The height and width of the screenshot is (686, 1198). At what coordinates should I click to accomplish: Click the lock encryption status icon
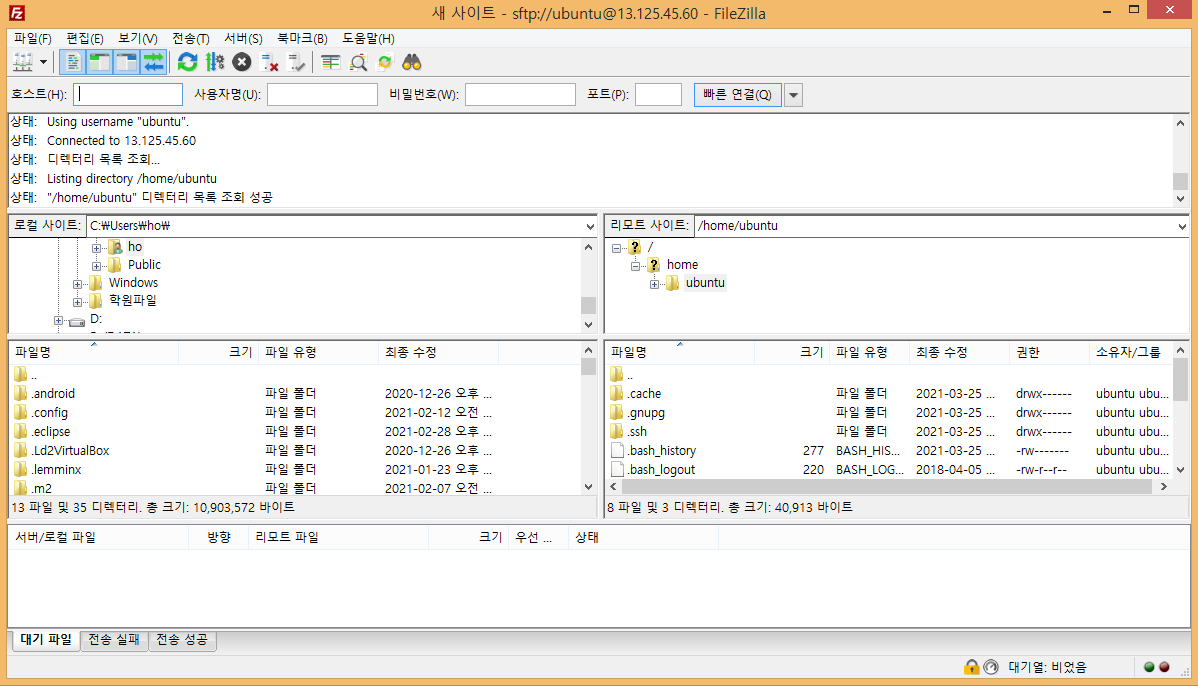(x=971, y=667)
